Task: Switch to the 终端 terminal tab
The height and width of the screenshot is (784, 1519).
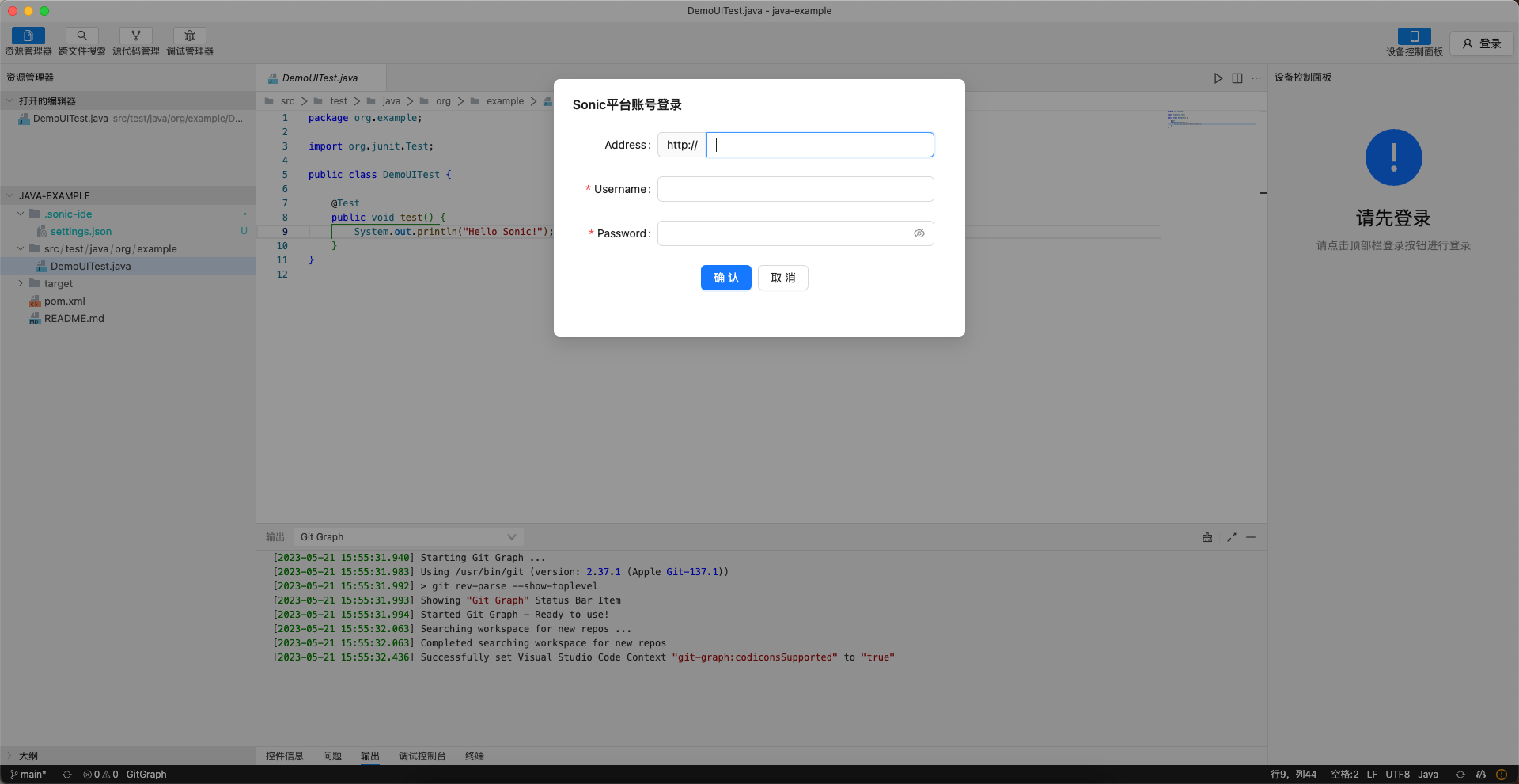Action: [x=475, y=756]
